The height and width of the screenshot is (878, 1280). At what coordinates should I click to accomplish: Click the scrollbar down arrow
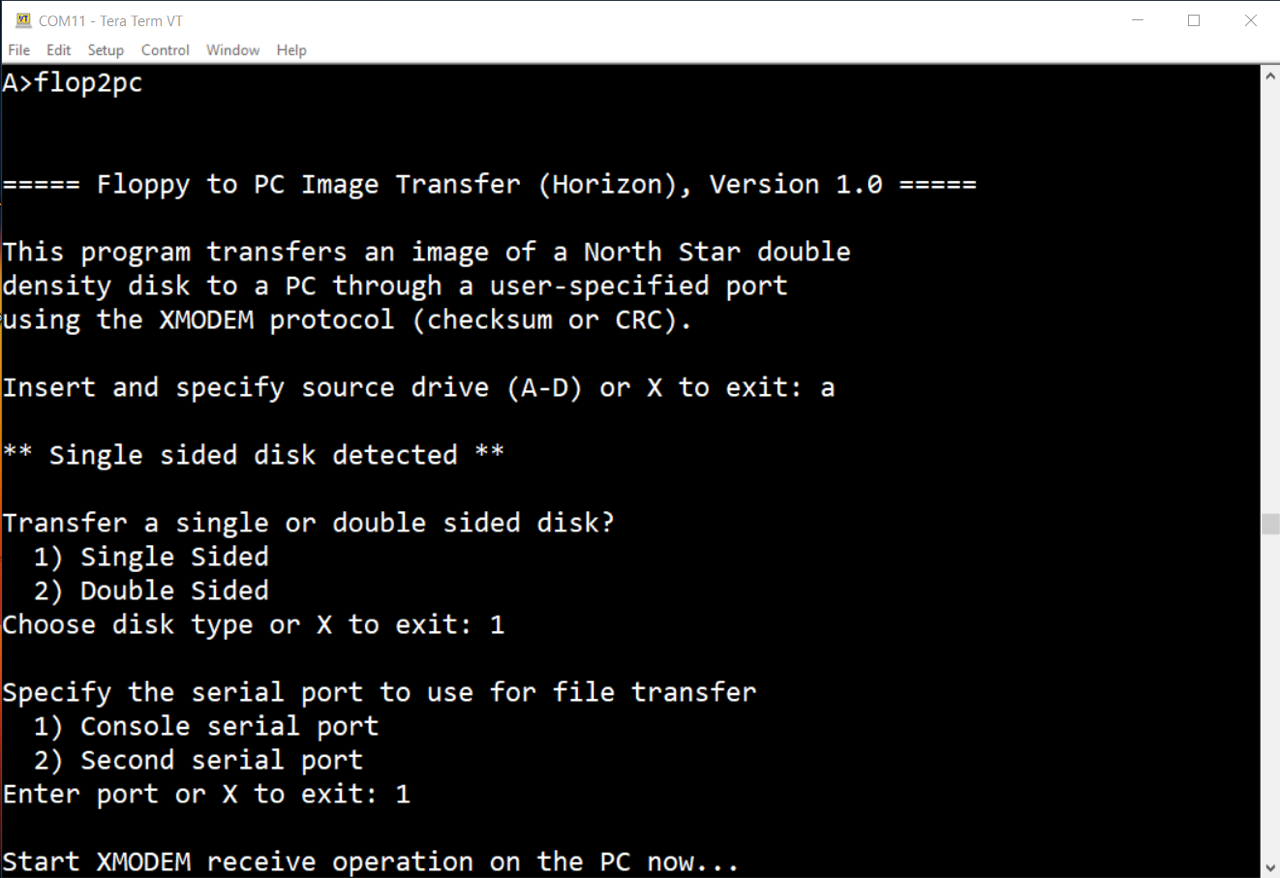(1271, 867)
